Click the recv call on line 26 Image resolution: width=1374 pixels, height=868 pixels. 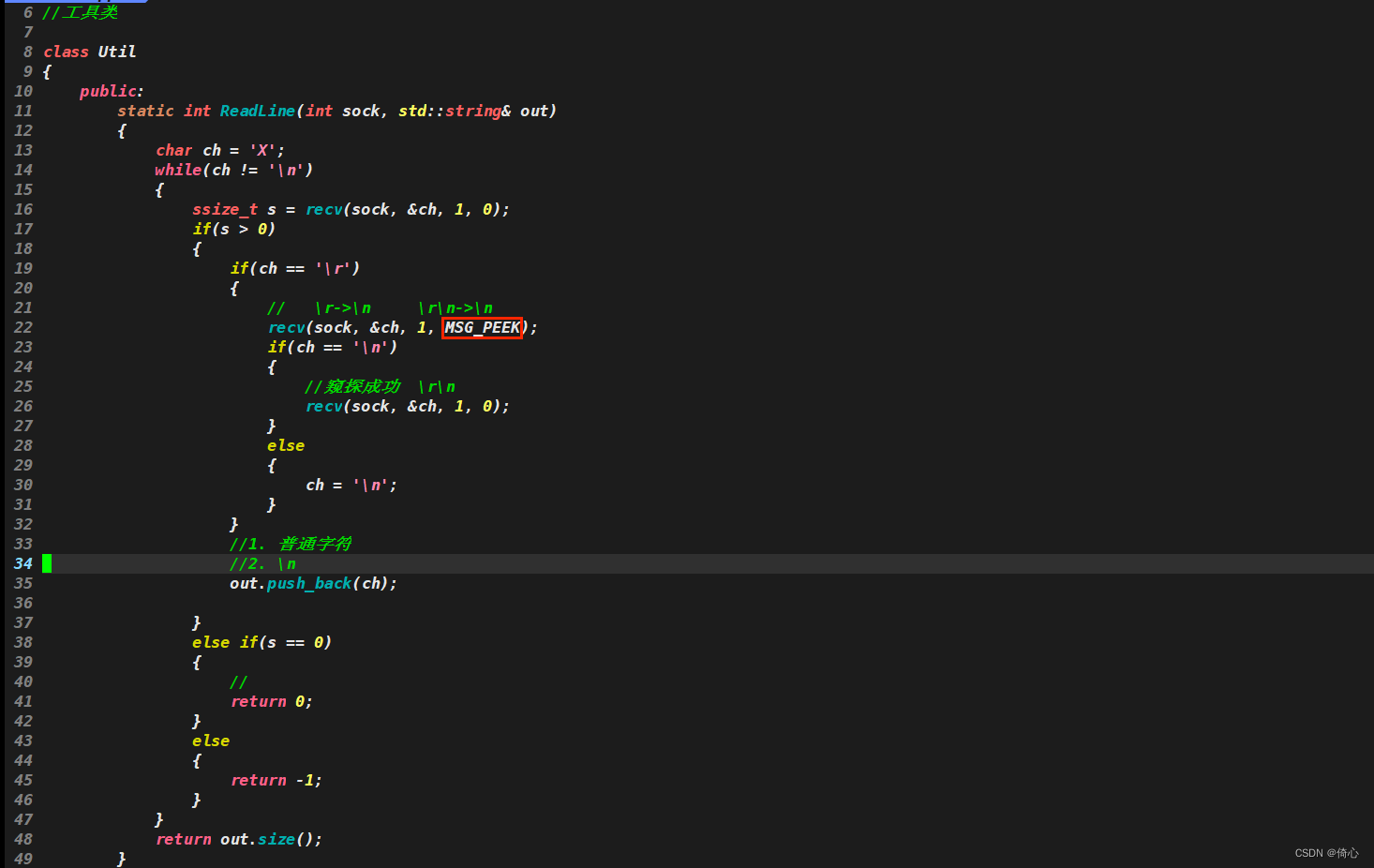pos(408,406)
